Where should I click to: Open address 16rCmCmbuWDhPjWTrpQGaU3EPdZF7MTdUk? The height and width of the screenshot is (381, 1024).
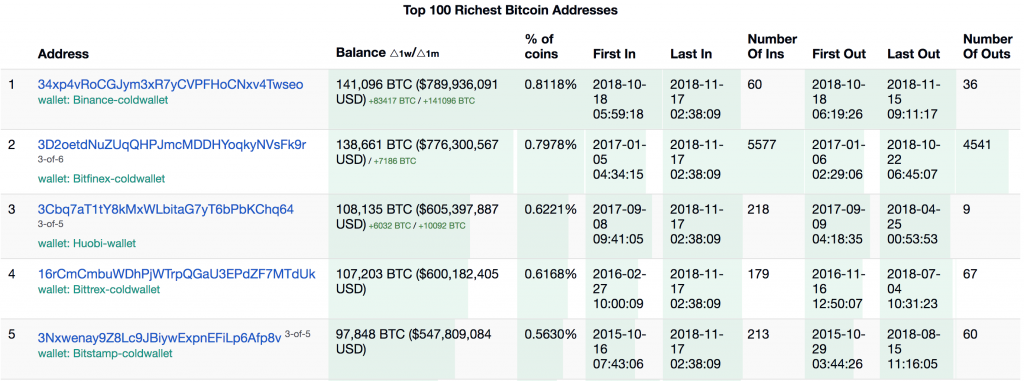176,273
